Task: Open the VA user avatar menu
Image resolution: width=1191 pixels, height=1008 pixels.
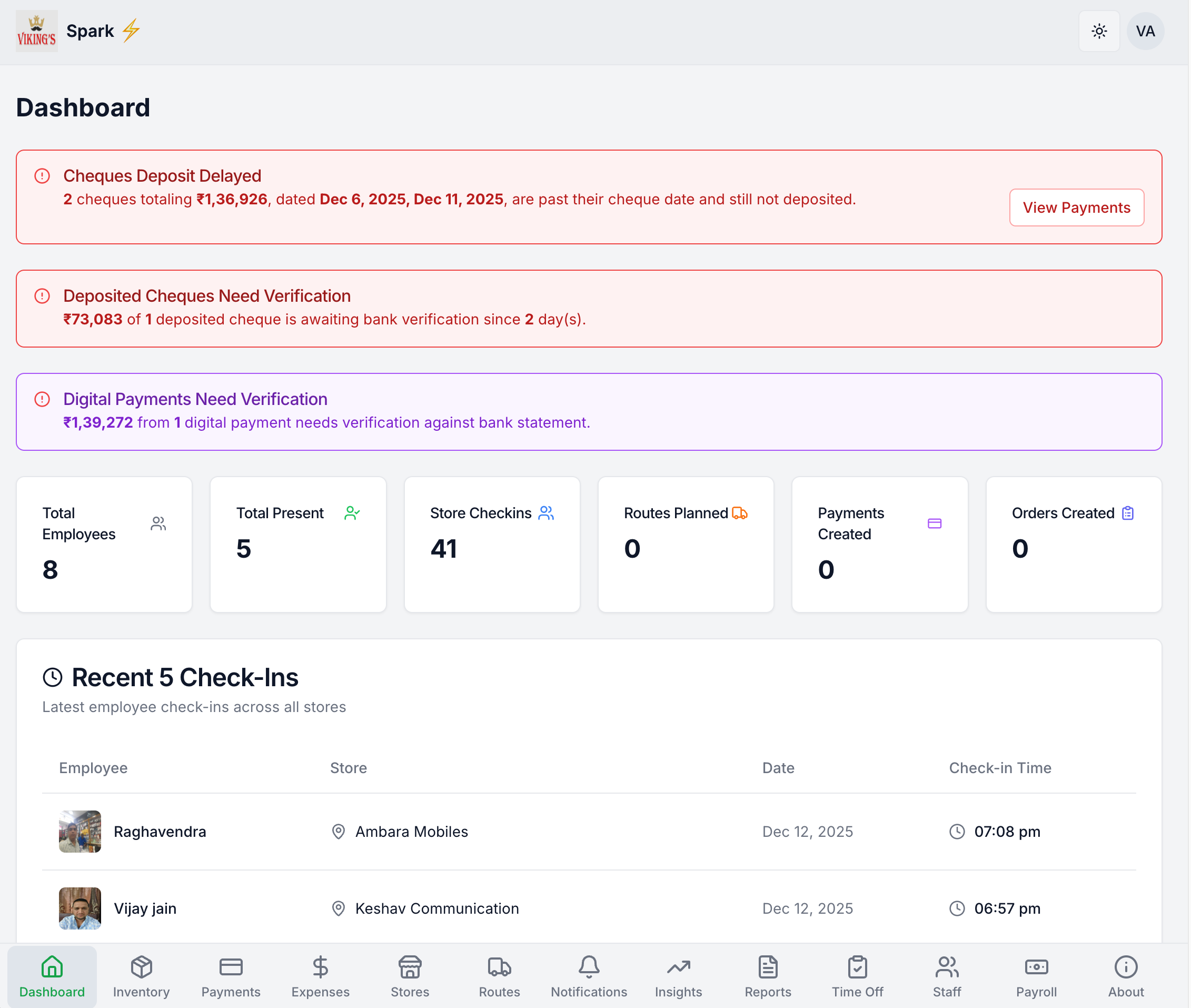Action: 1145,32
